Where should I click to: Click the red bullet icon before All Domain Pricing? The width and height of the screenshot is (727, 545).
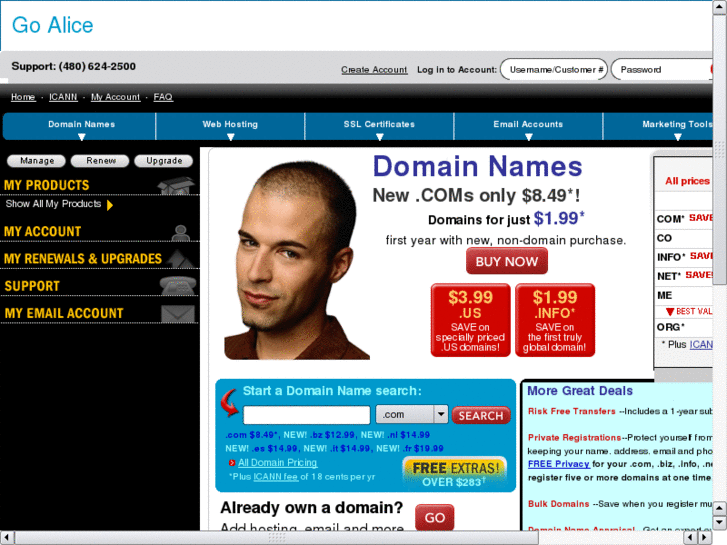click(232, 463)
